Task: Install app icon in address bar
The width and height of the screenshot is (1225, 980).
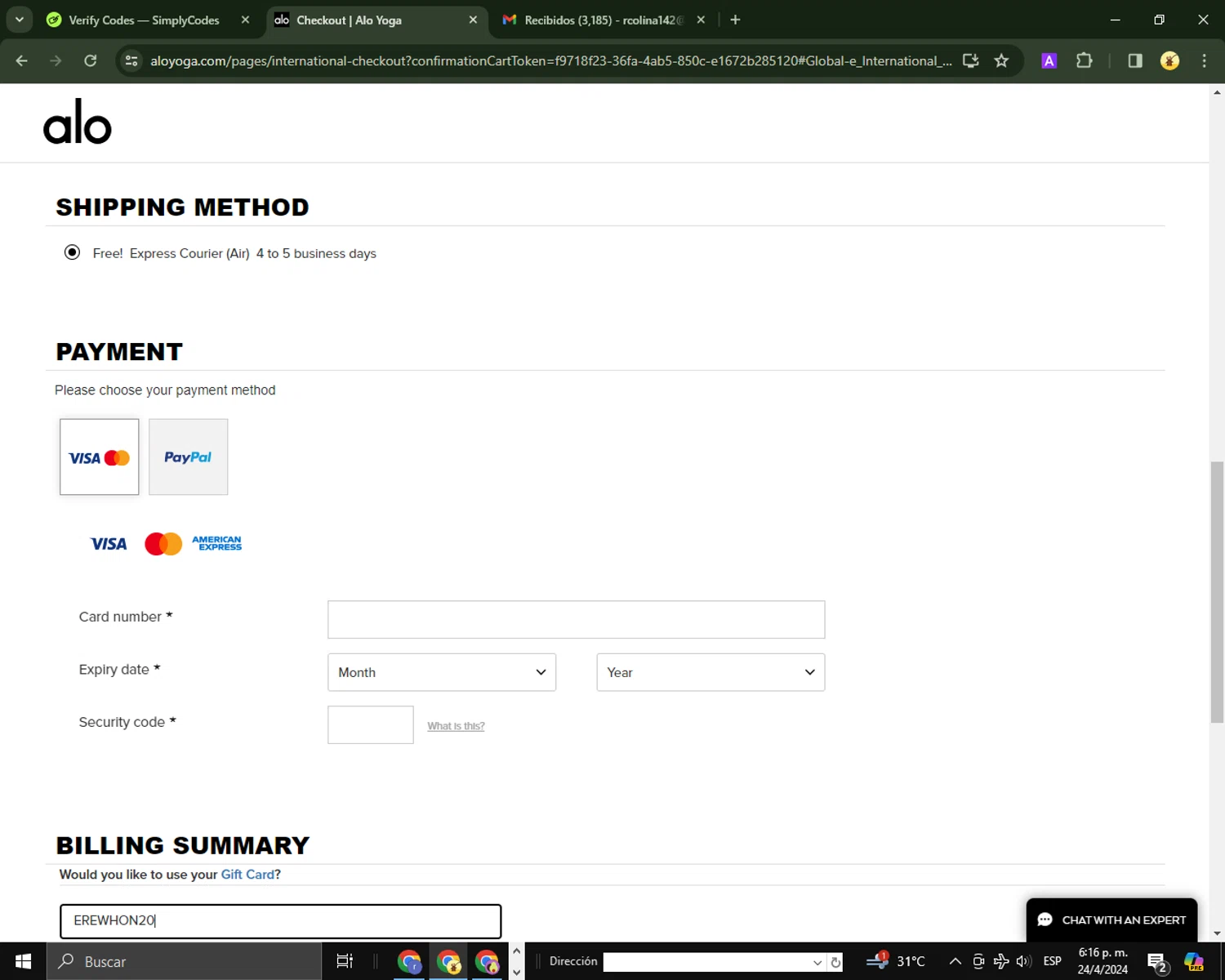Action: click(971, 60)
